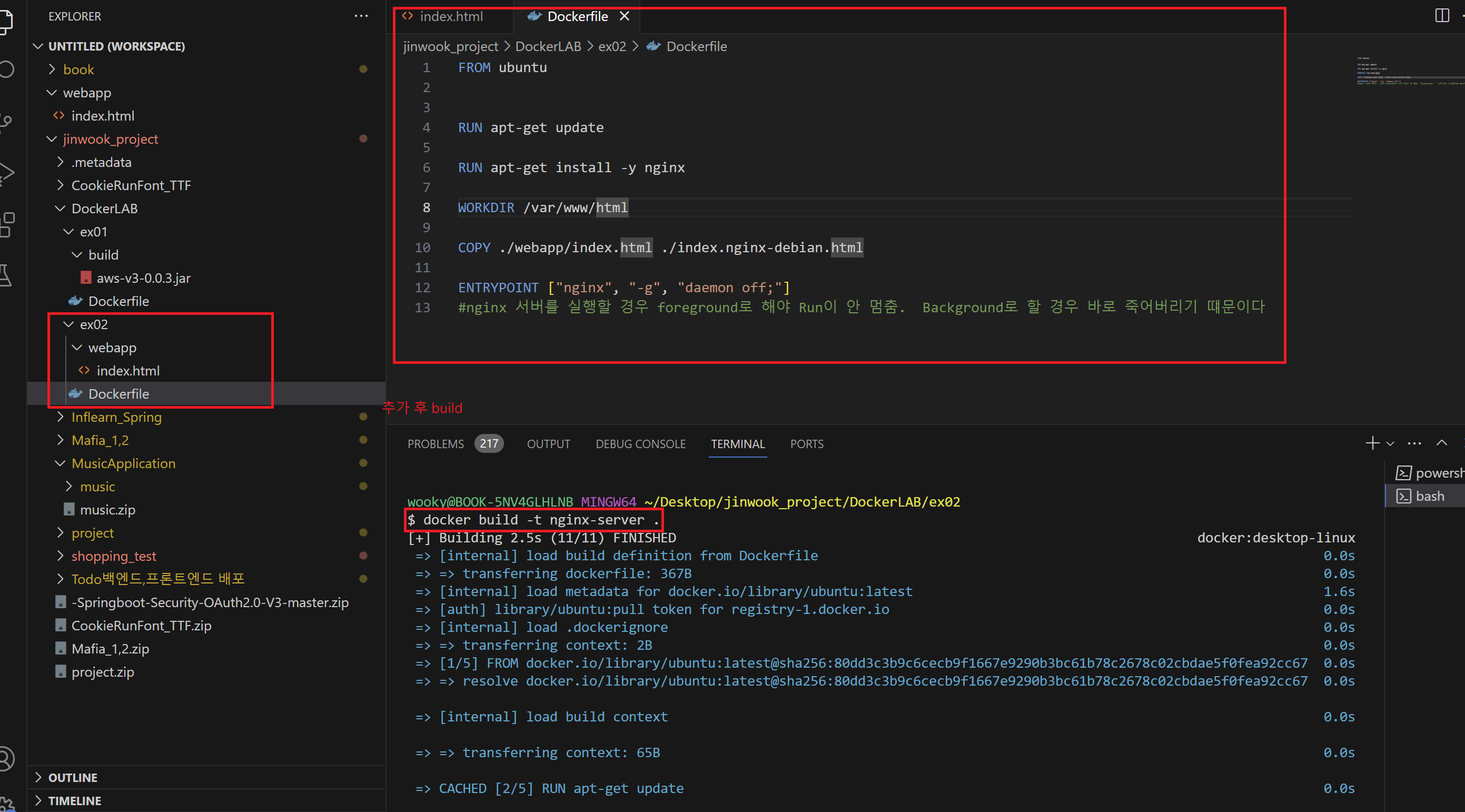Open aws-v3-0.0.3.jar in explorer
Viewport: 1465px width, 812px height.
click(143, 278)
